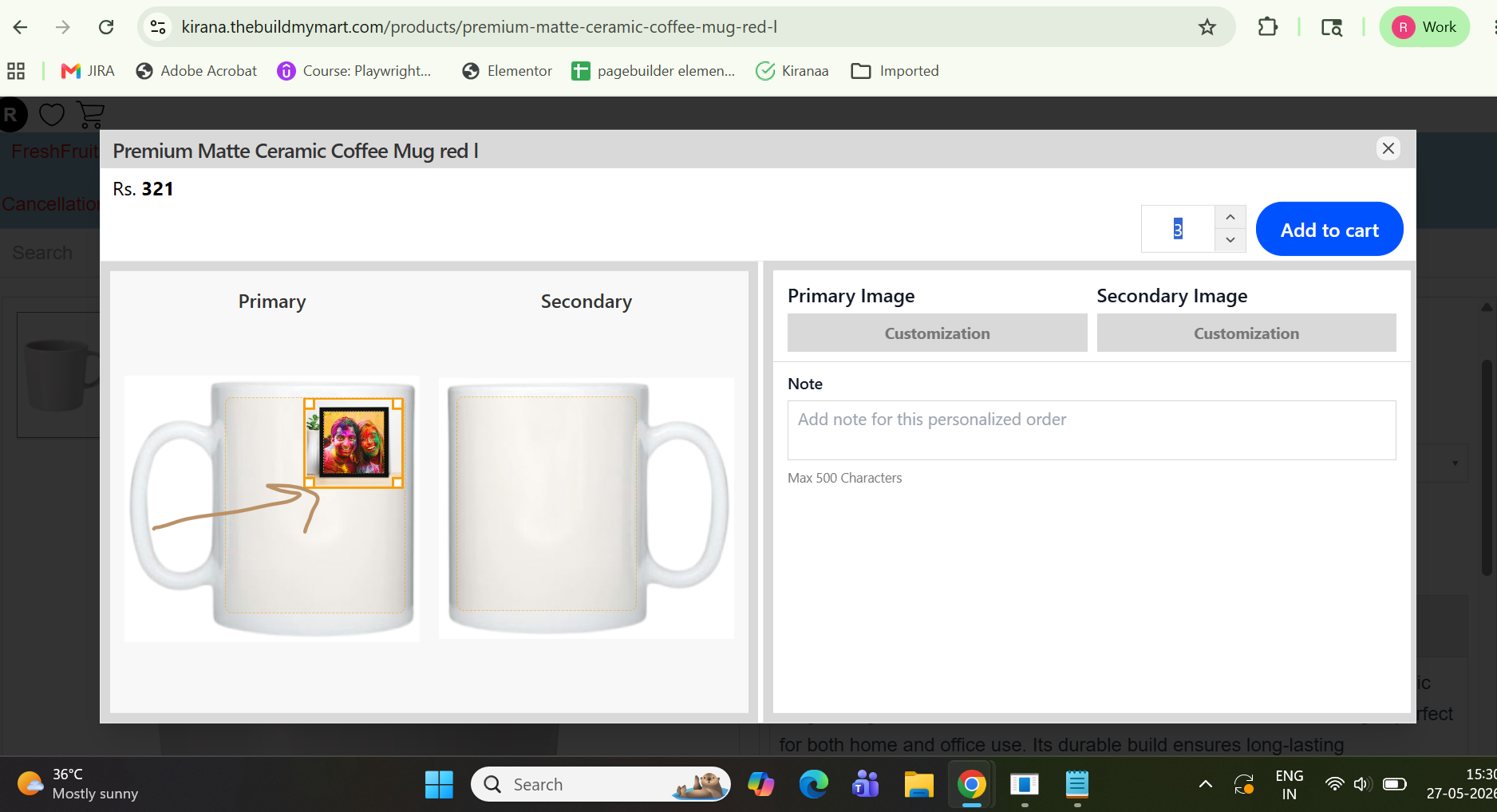
Task: Click the Windows taskbar search box
Action: 600,785
